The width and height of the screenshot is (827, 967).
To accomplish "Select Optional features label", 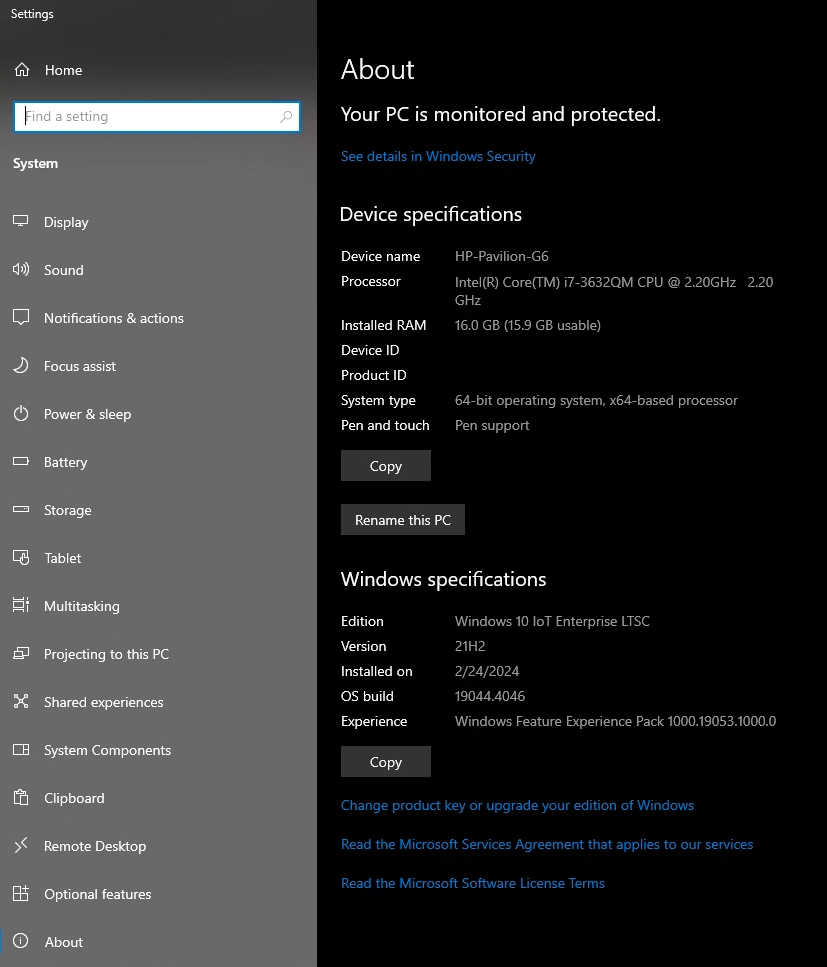I will click(x=97, y=894).
